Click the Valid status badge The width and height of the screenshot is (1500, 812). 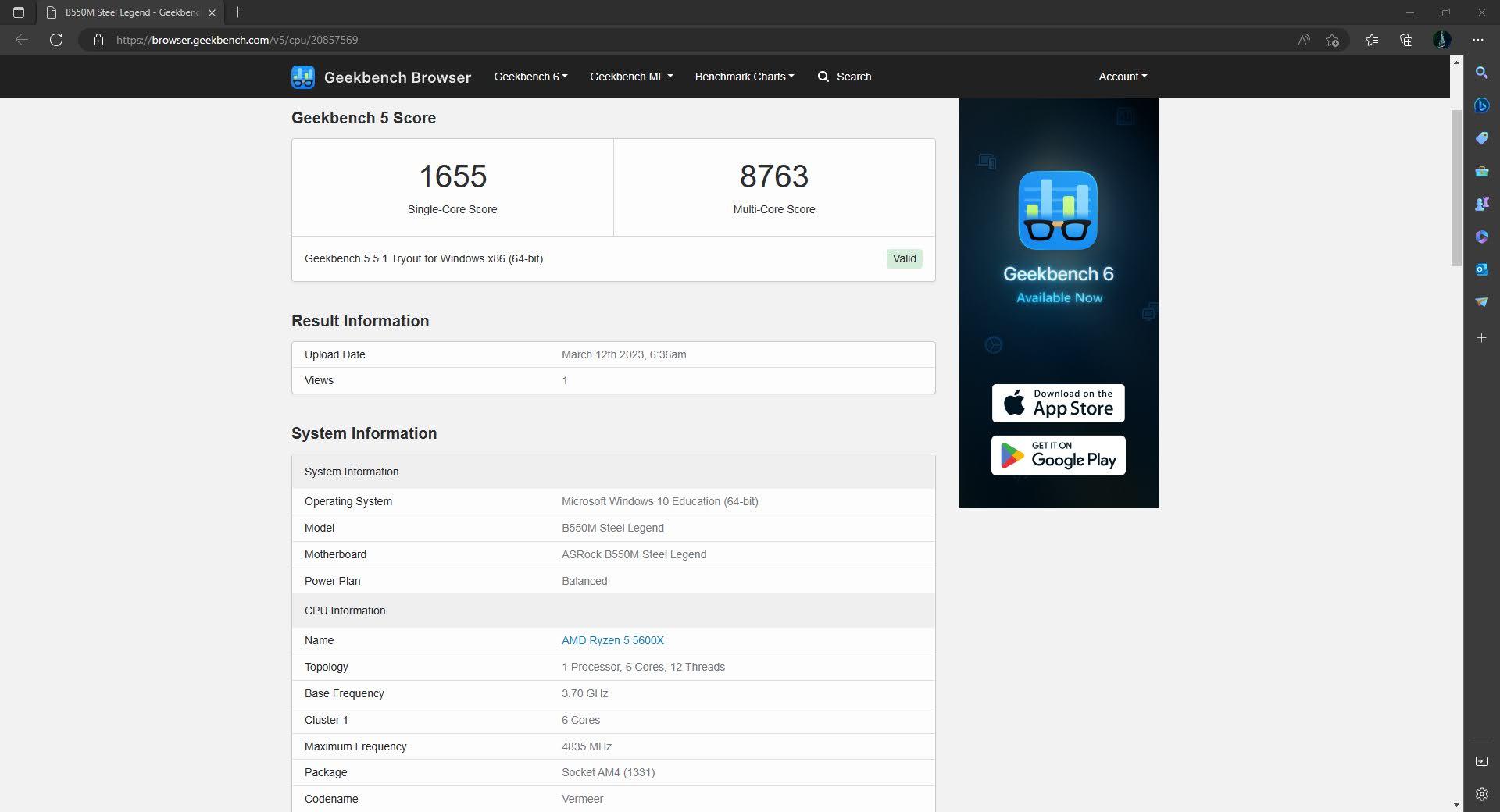point(904,259)
